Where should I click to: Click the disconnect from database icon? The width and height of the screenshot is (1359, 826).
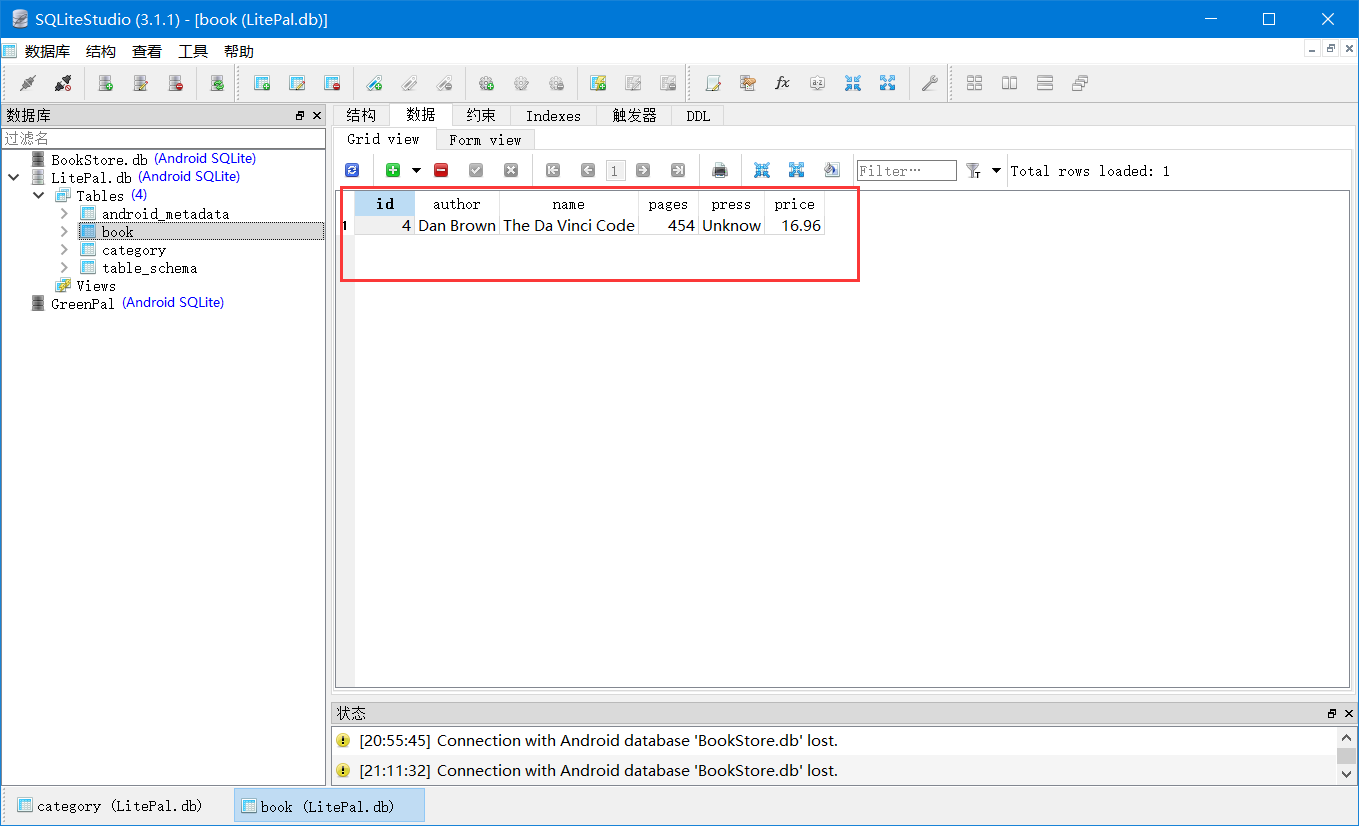(x=63, y=84)
